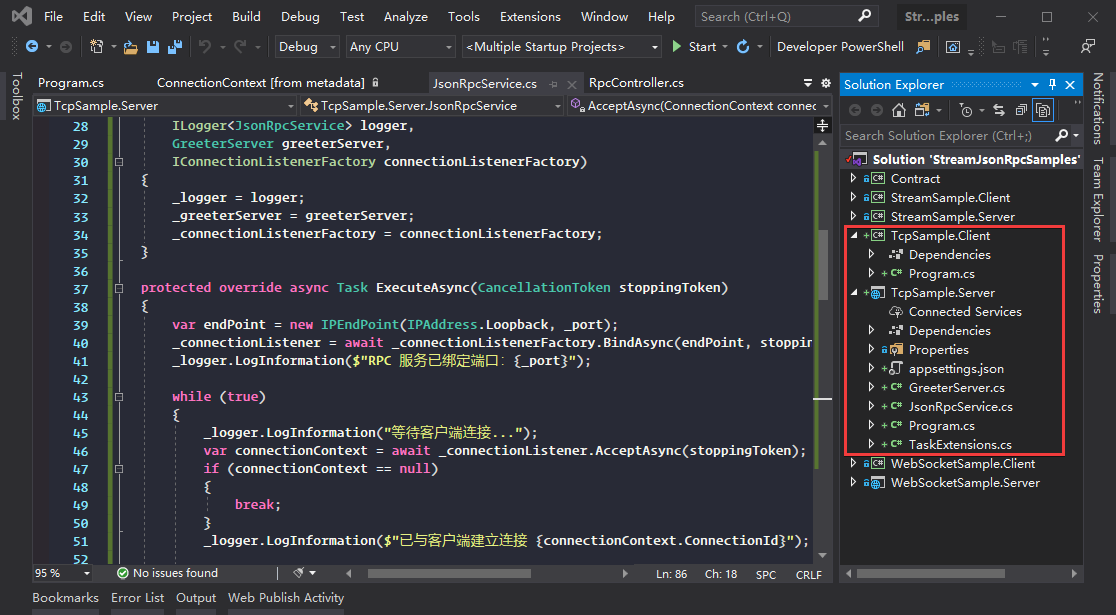Open the Developer PowerShell from the toolbar
The image size is (1116, 615).
840,46
